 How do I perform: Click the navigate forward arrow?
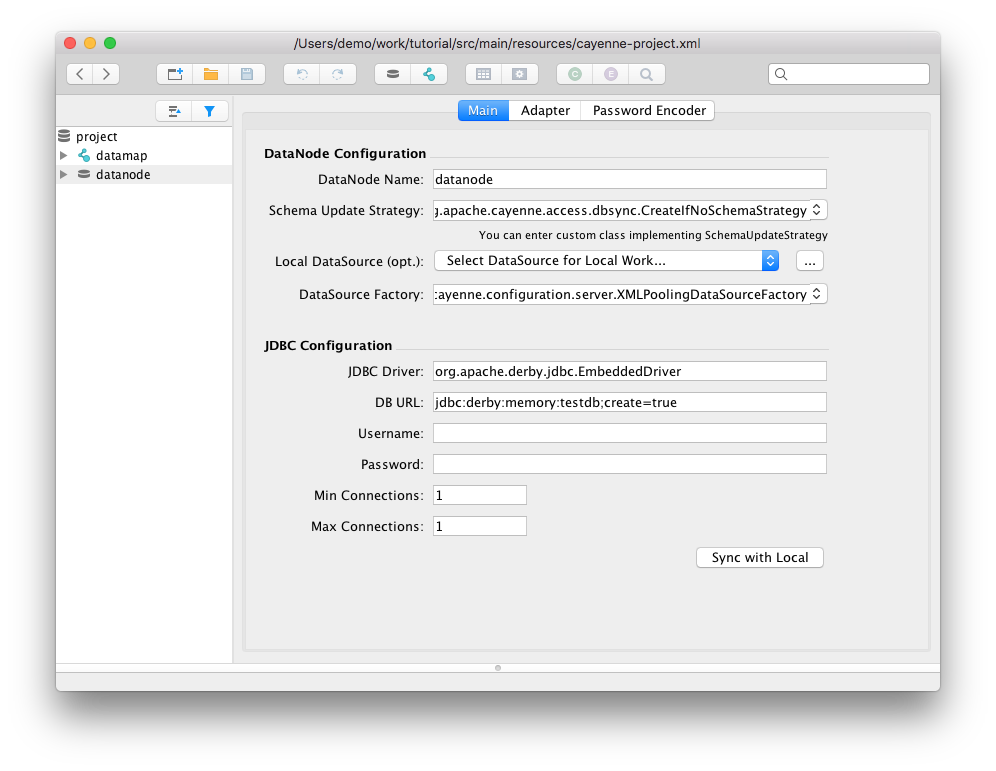point(105,74)
